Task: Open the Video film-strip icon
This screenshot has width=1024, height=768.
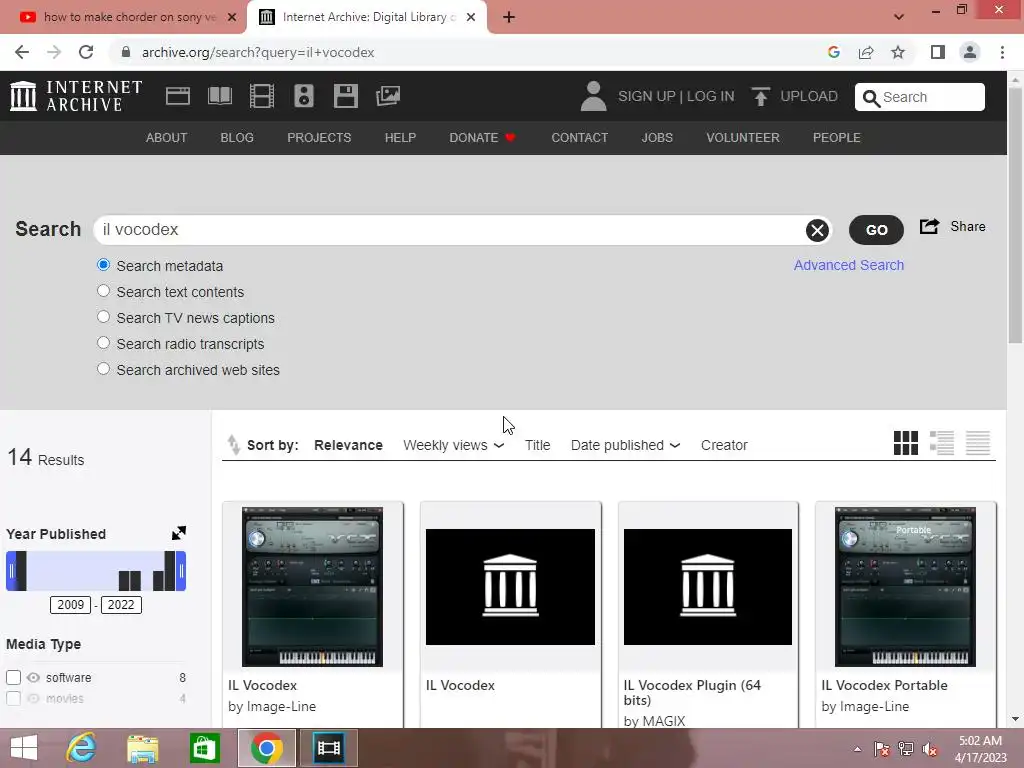Action: click(x=262, y=96)
